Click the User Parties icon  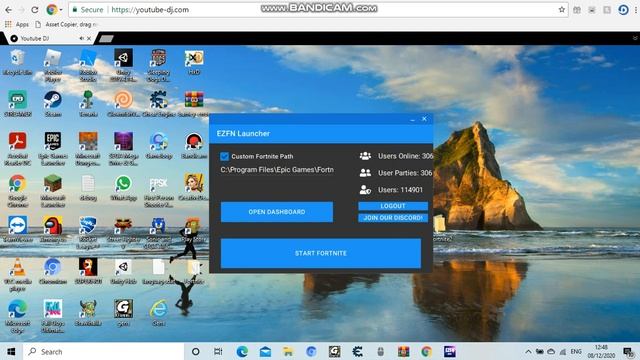365,173
